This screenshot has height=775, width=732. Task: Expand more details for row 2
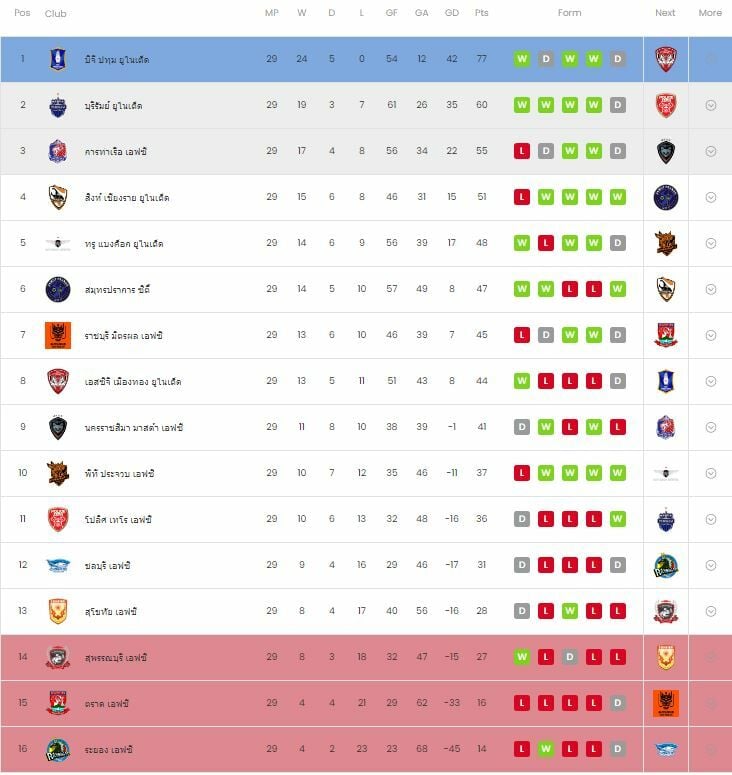[711, 105]
